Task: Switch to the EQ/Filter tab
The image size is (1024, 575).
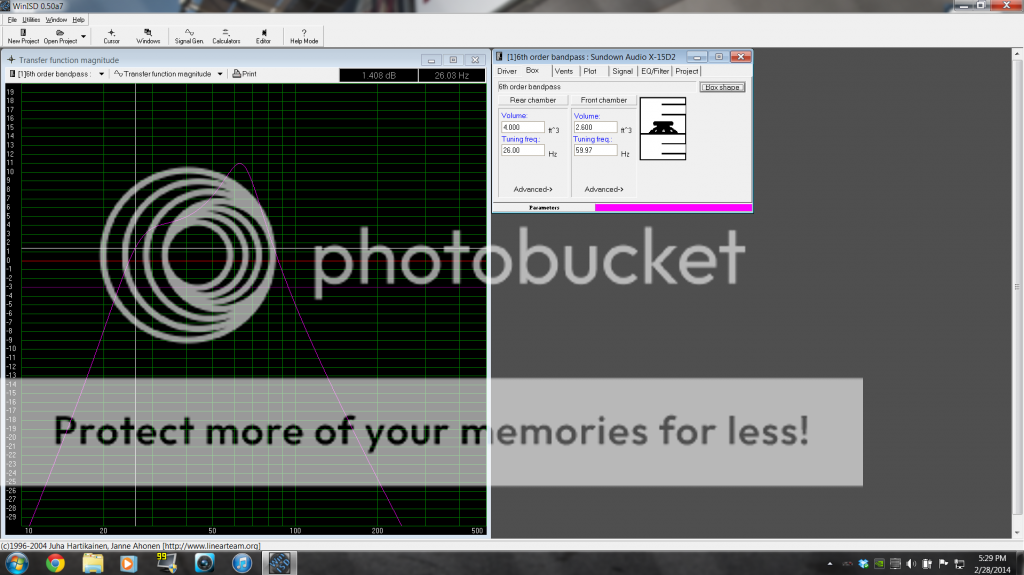Action: coord(654,71)
